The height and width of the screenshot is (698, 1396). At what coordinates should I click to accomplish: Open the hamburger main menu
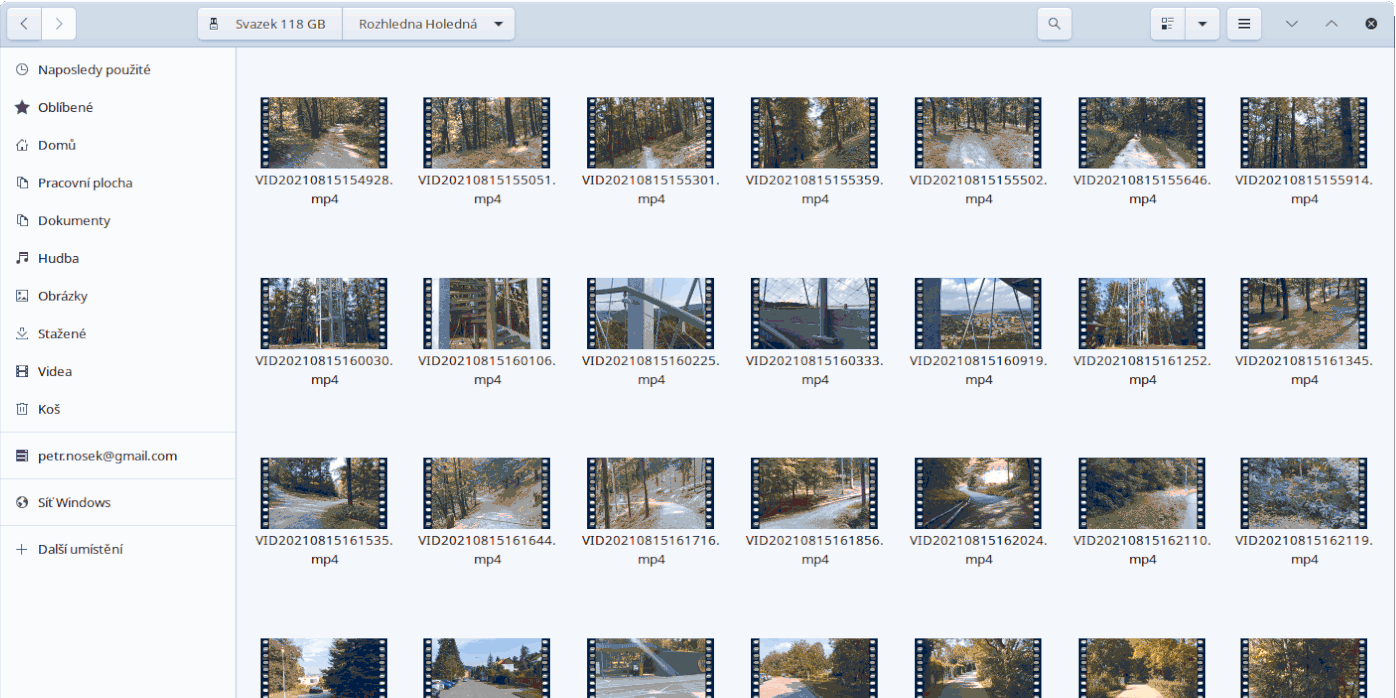click(x=1244, y=24)
